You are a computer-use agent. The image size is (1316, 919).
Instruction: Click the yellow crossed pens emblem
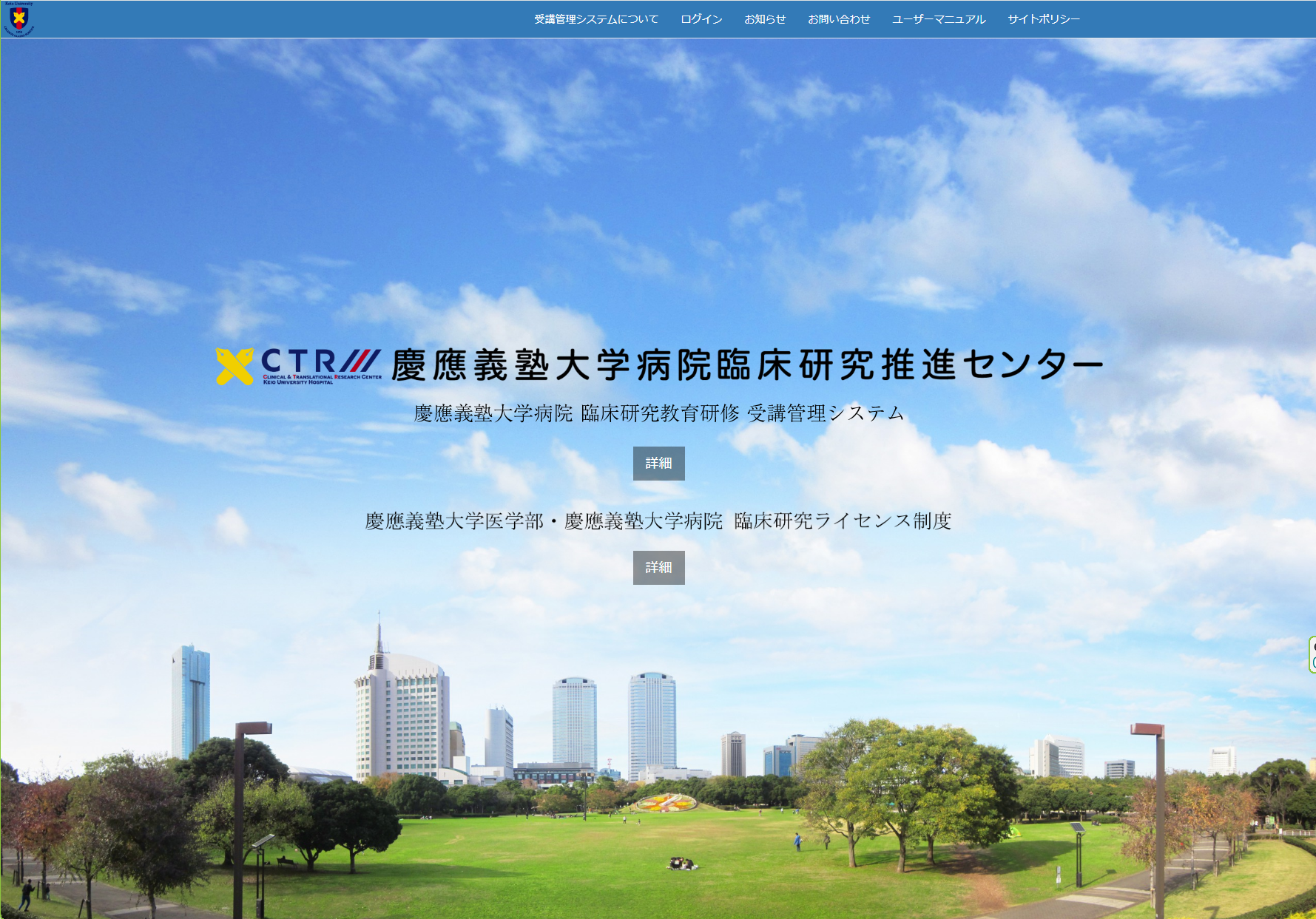pyautogui.click(x=234, y=367)
